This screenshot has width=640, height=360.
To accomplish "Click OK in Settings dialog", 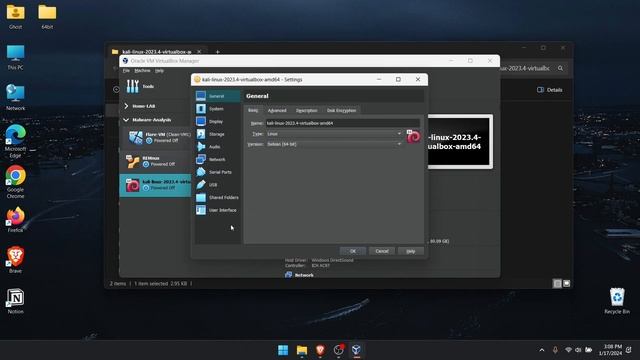I will coord(353,251).
